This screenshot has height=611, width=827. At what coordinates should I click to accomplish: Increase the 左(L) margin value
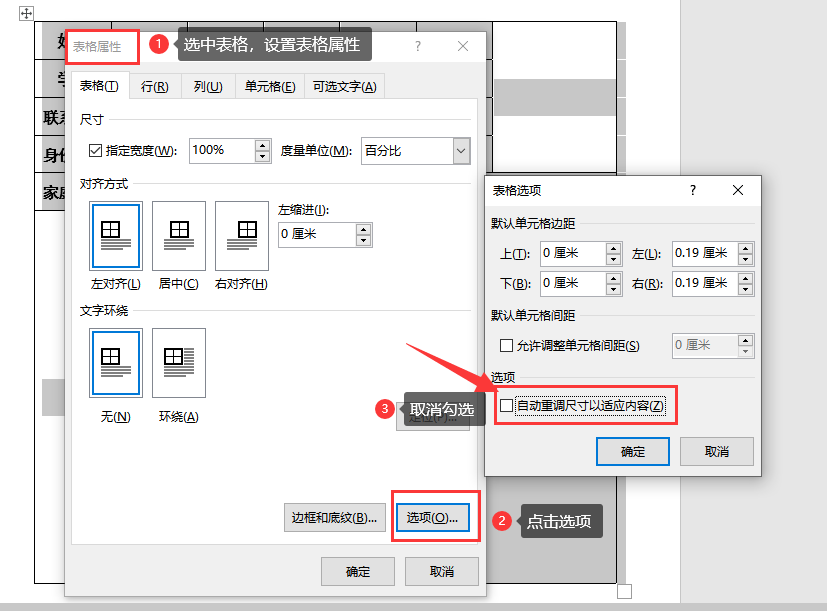point(745,249)
